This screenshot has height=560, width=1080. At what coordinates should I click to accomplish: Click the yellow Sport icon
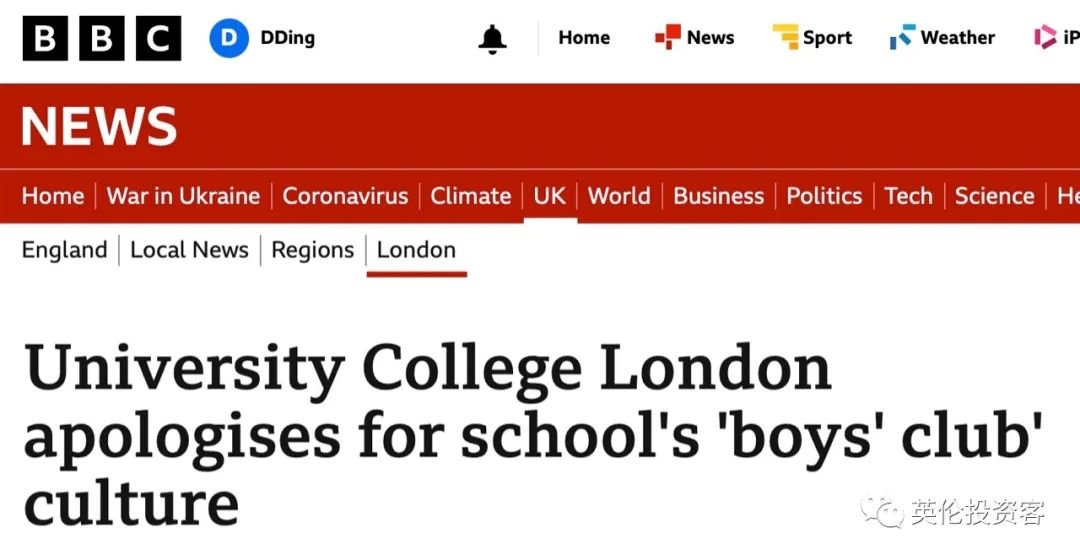[x=785, y=37]
